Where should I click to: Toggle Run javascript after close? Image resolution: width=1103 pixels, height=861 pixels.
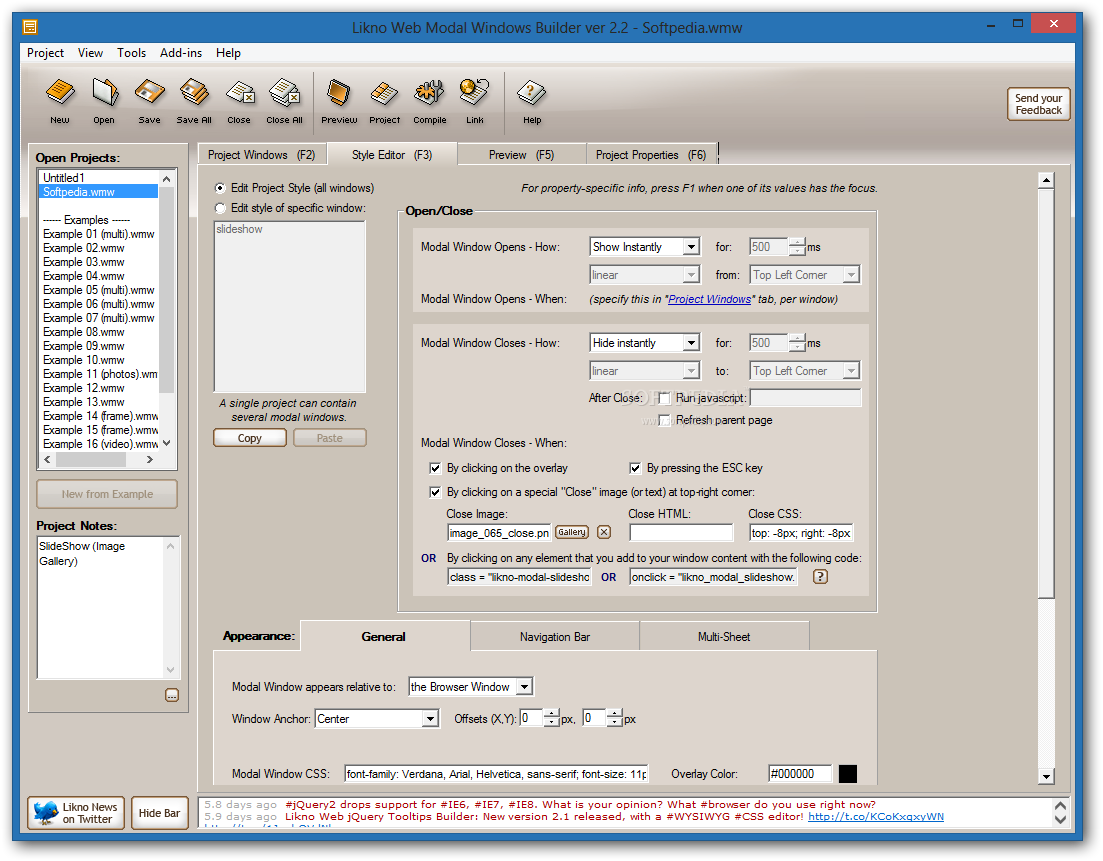(663, 399)
